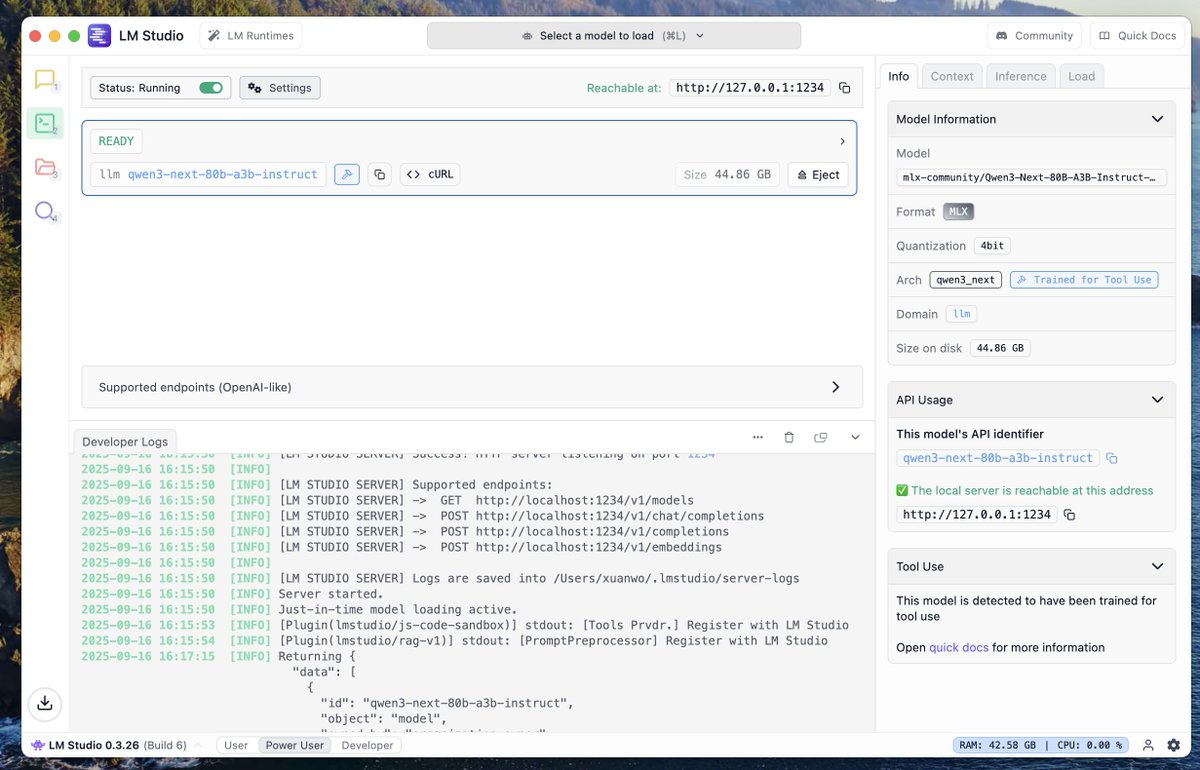Open the Community button

click(x=1035, y=36)
